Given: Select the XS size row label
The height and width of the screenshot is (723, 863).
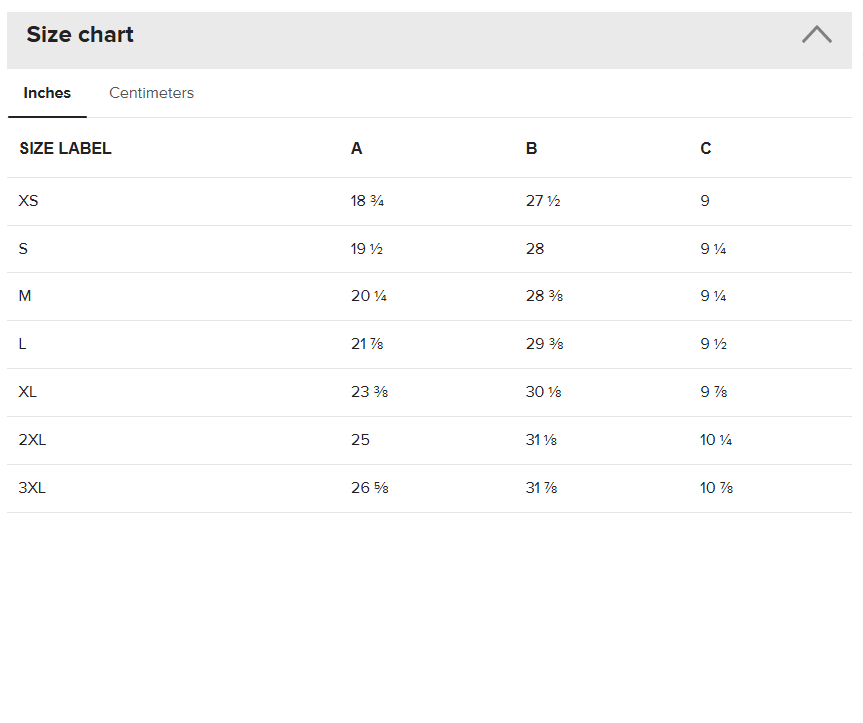Looking at the screenshot, I should (29, 201).
